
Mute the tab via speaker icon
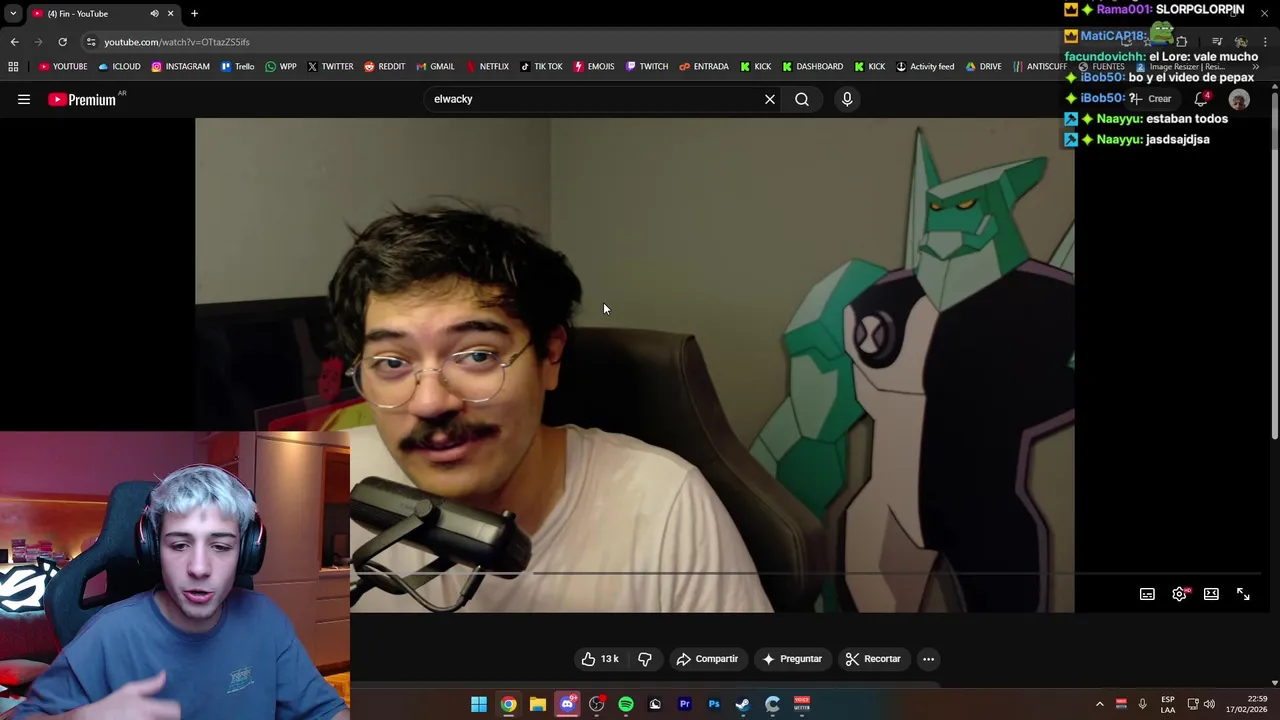154,14
